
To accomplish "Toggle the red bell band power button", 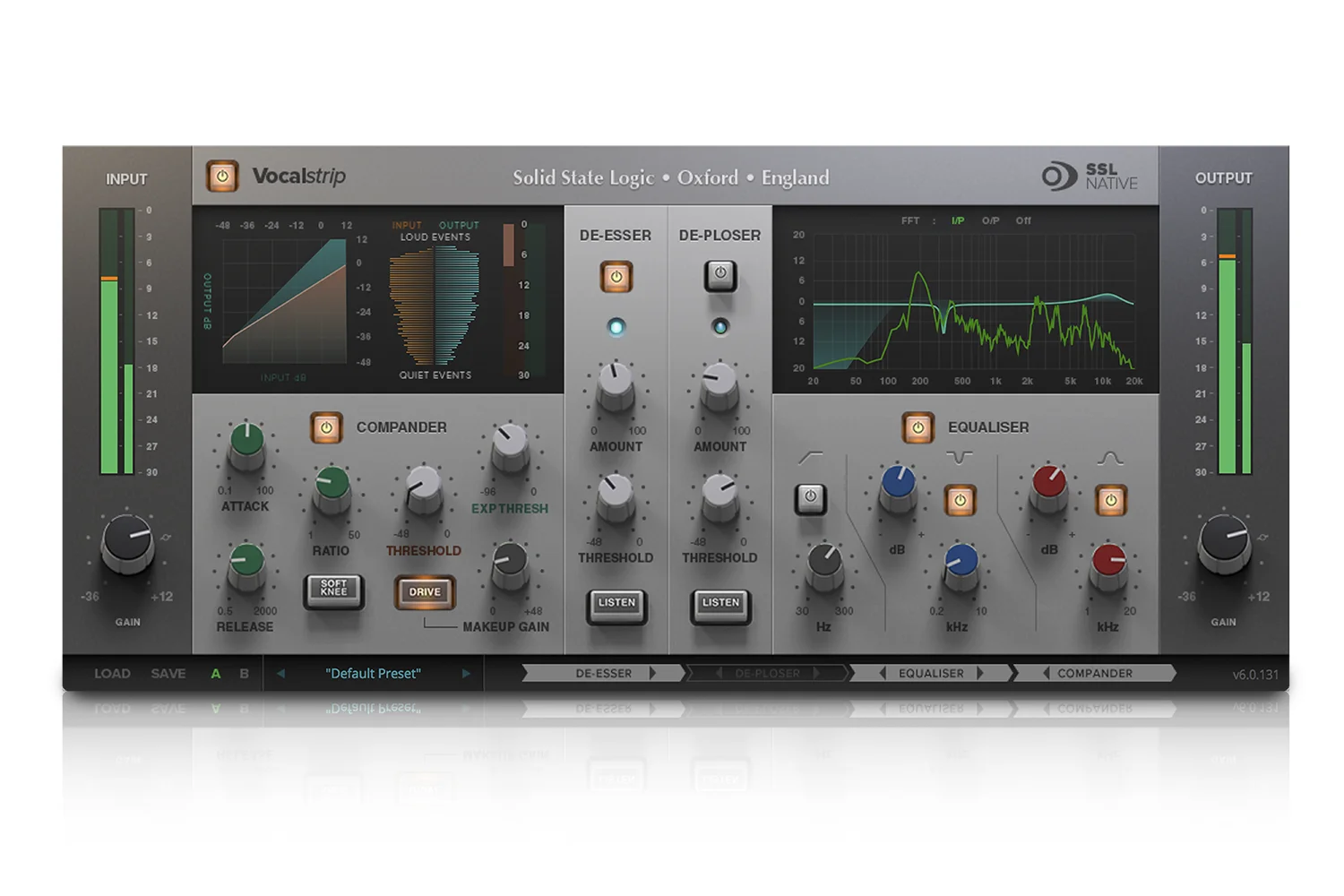I will 1111,500.
